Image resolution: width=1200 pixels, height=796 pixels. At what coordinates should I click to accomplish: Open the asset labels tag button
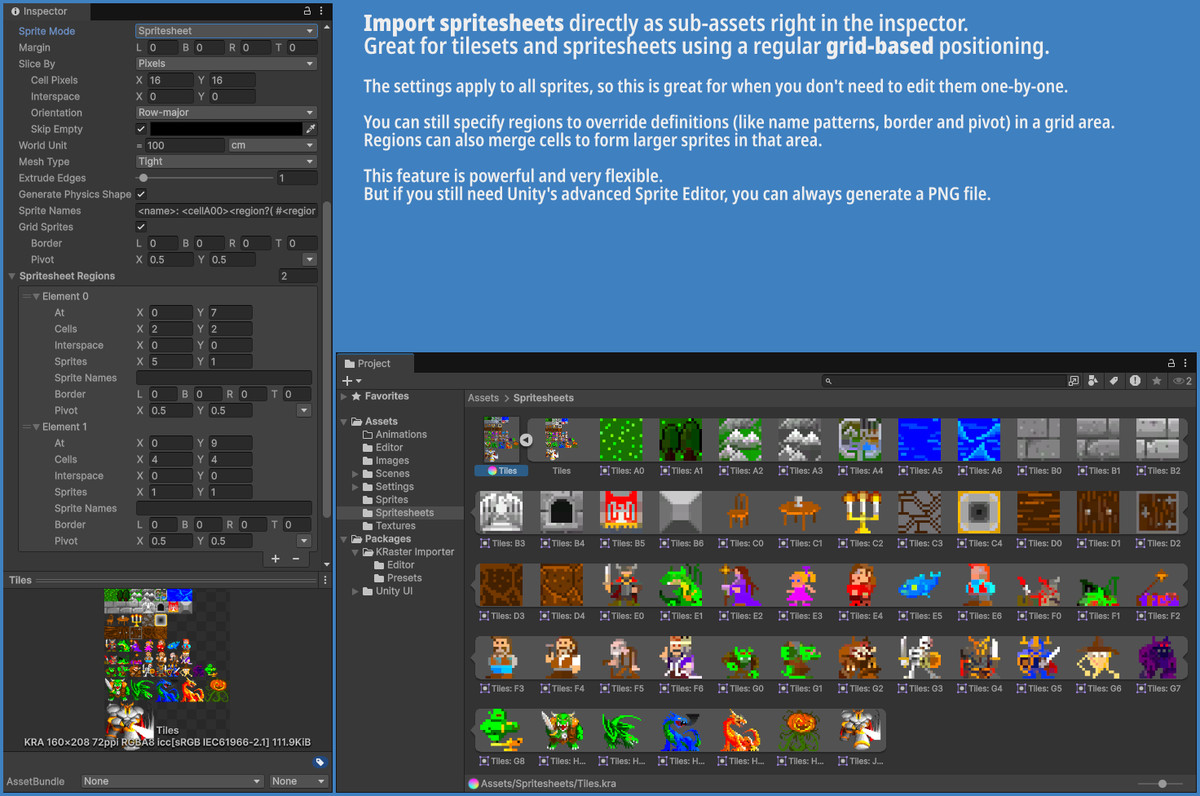319,762
